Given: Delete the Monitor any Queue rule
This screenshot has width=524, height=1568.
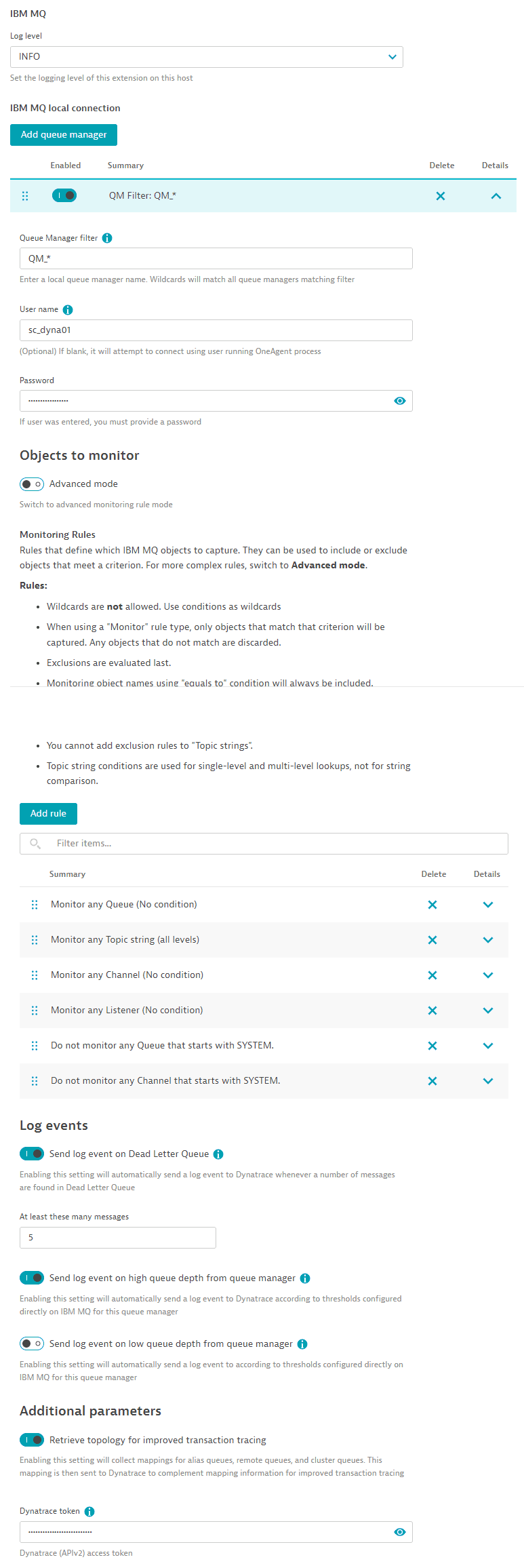Looking at the screenshot, I should pos(432,905).
